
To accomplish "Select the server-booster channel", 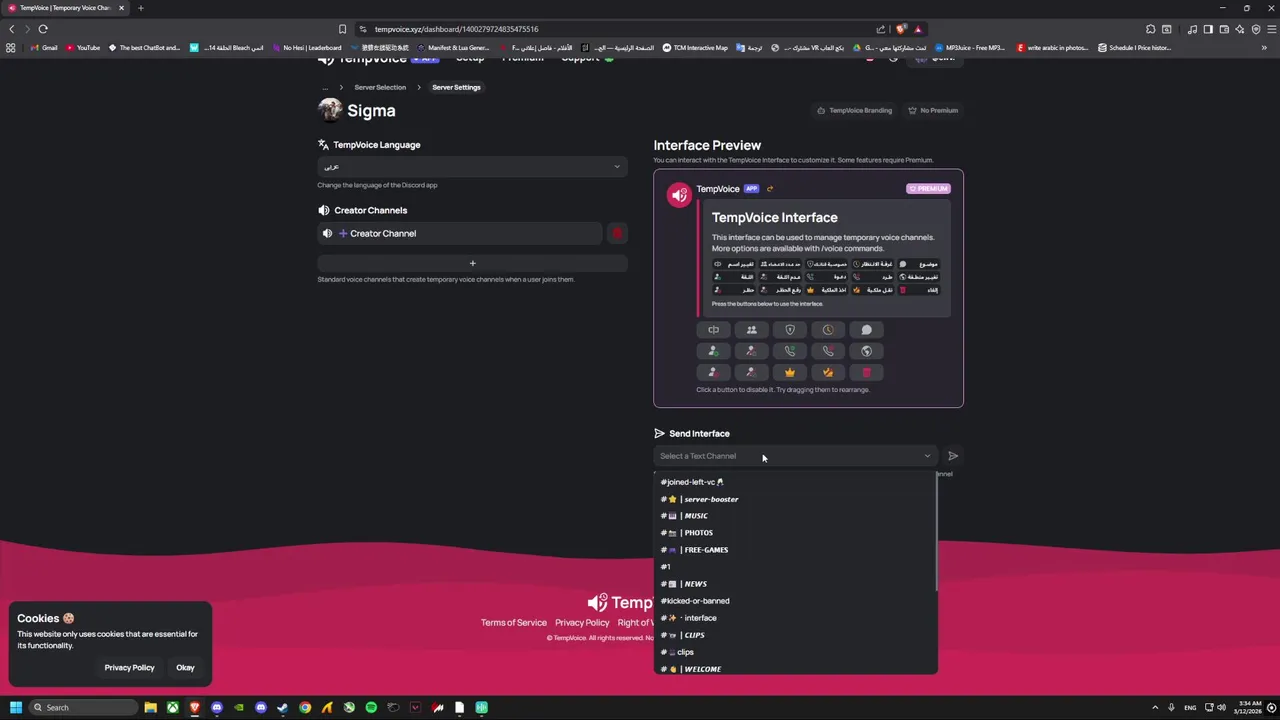I will (795, 499).
